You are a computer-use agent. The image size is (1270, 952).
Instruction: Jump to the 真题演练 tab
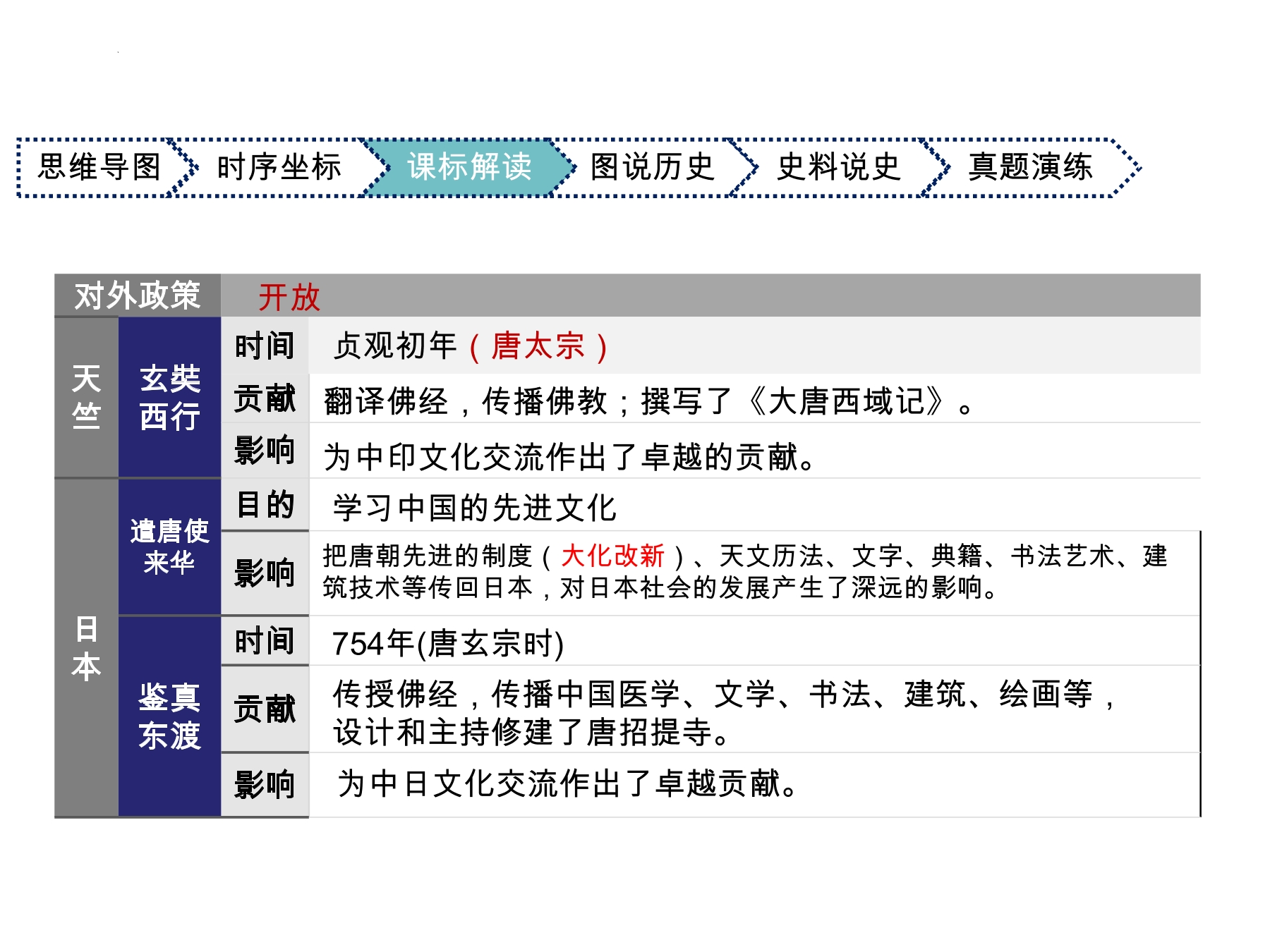tap(1030, 167)
